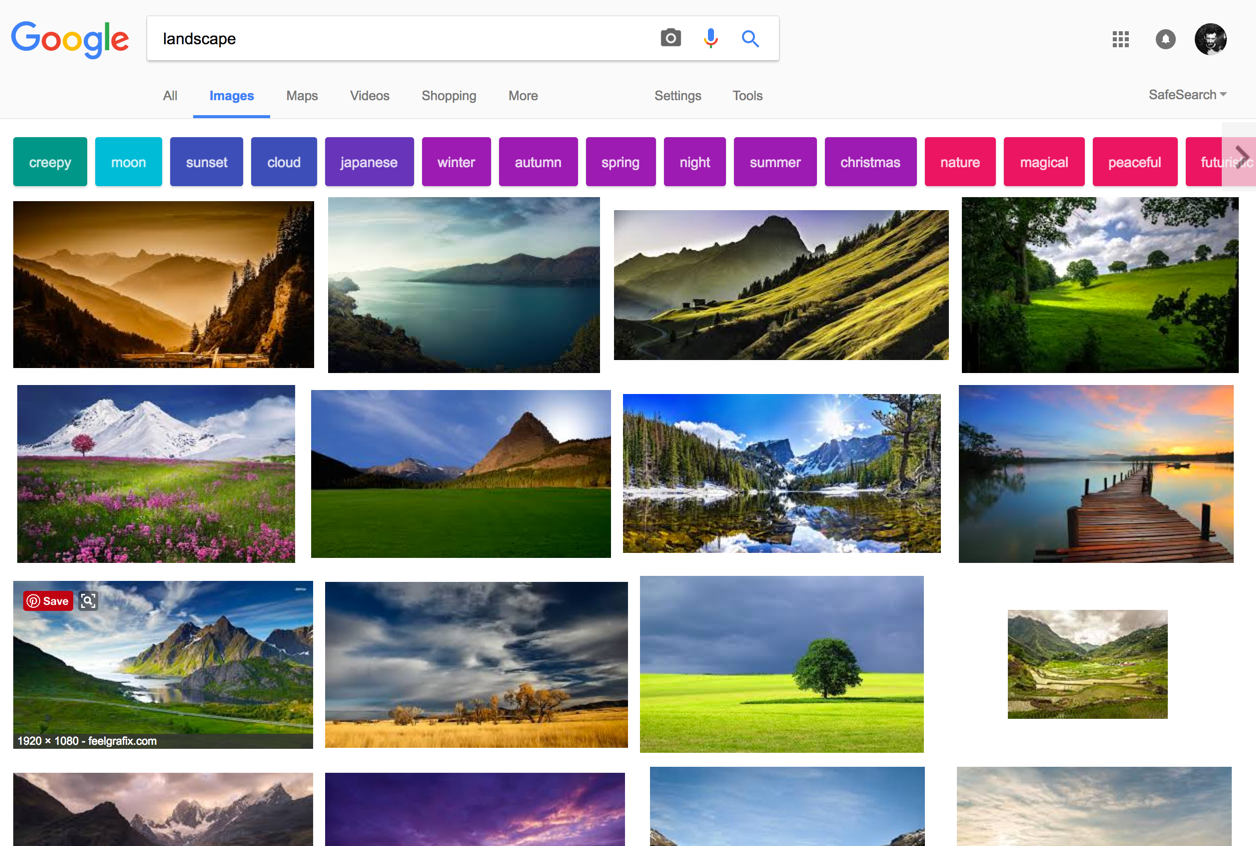
Task: Expand the More menu
Action: tap(523, 96)
